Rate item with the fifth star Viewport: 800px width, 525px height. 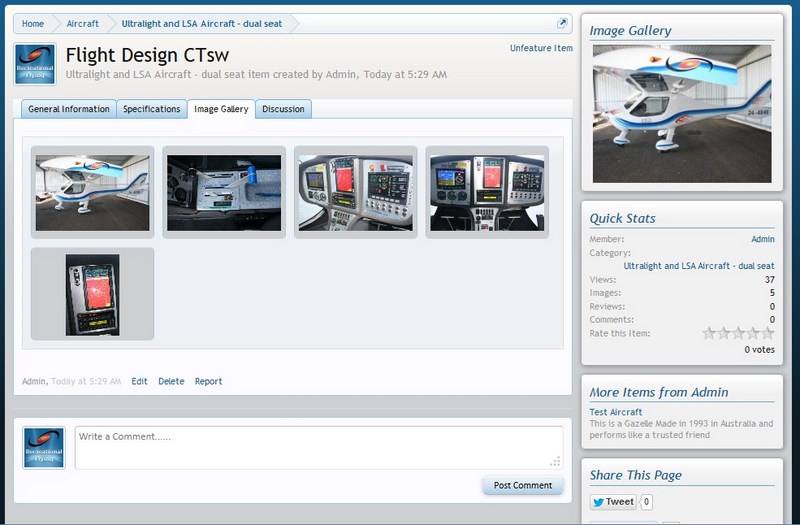point(768,333)
